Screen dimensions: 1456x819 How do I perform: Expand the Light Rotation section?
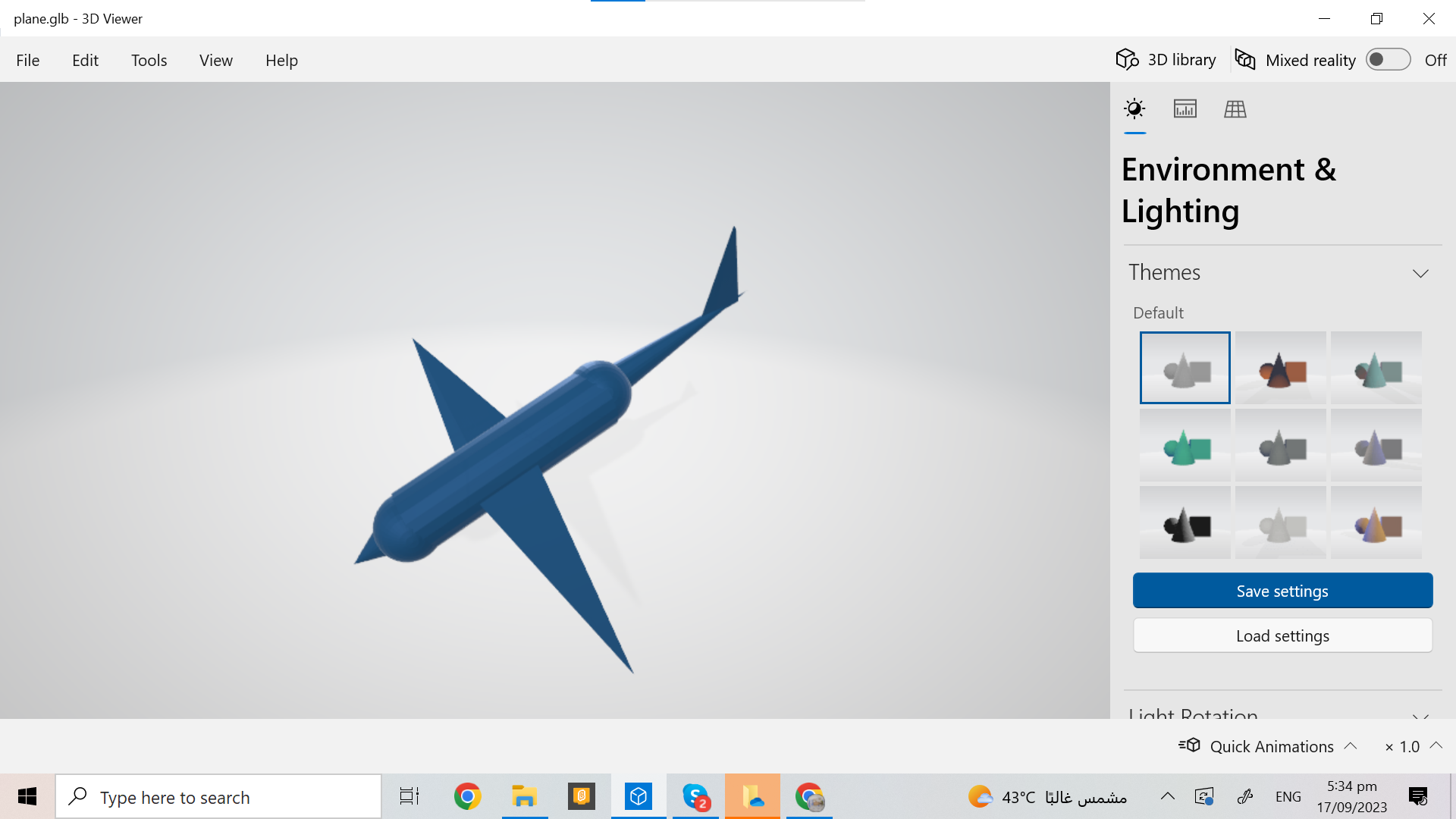(1421, 718)
